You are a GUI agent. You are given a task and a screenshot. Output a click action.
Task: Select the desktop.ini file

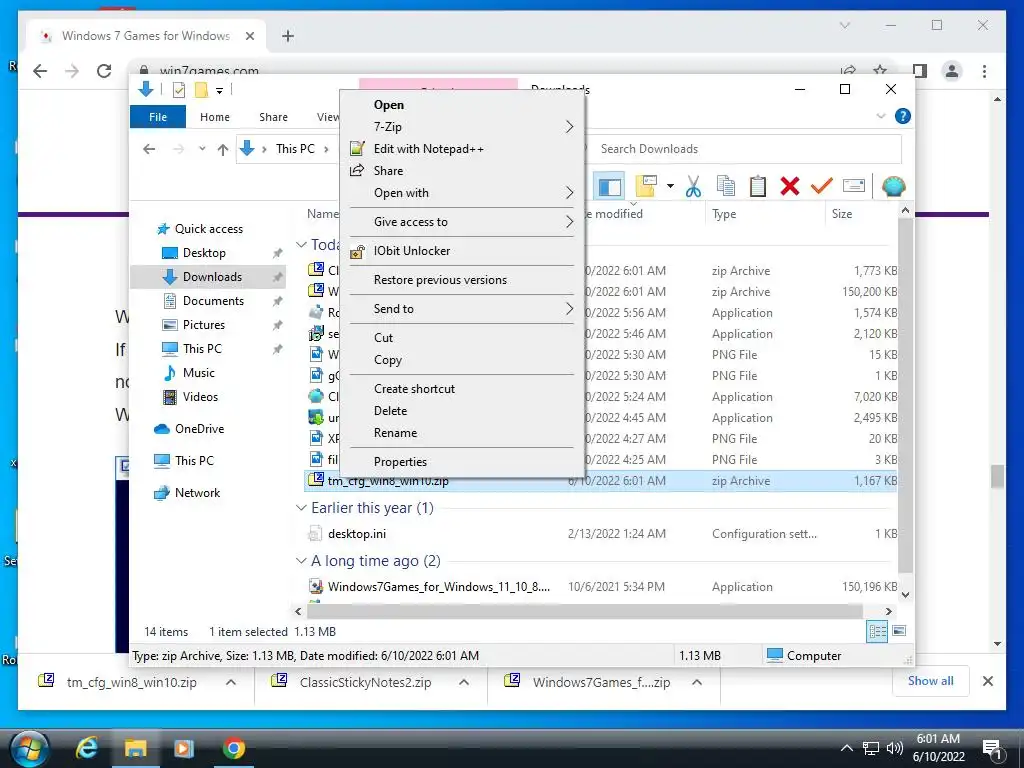[357, 534]
